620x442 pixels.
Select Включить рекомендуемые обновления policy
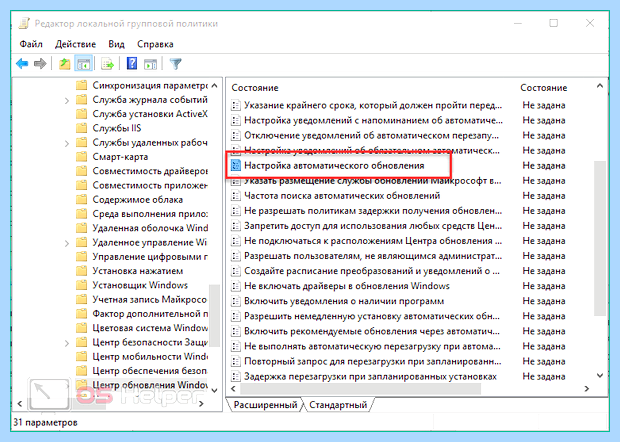coord(372,331)
